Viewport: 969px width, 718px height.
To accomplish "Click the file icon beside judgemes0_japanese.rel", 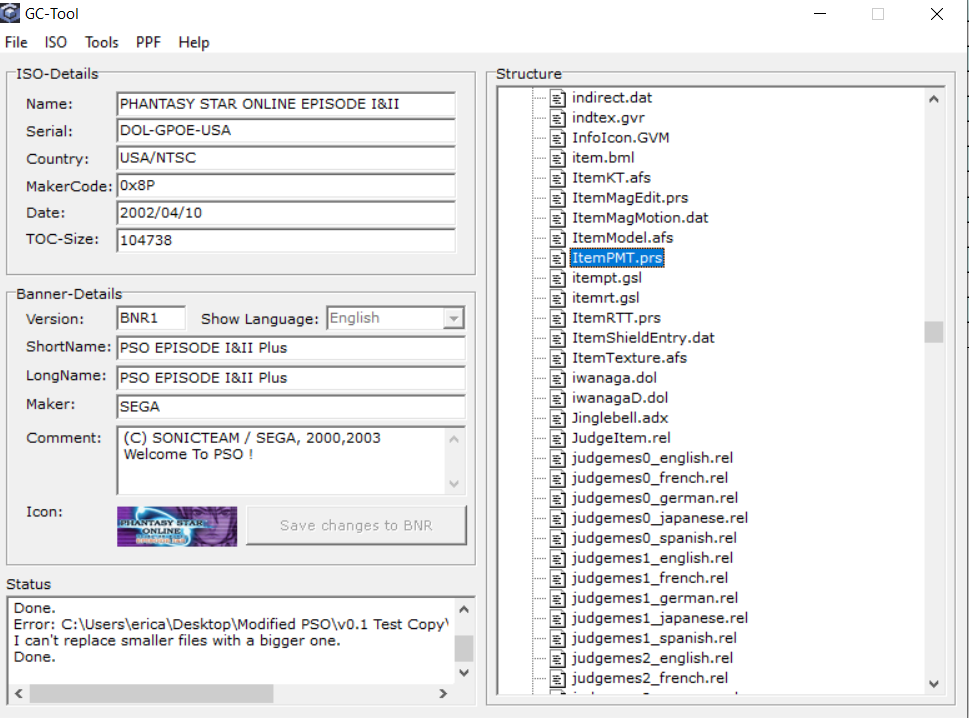I will [x=557, y=518].
